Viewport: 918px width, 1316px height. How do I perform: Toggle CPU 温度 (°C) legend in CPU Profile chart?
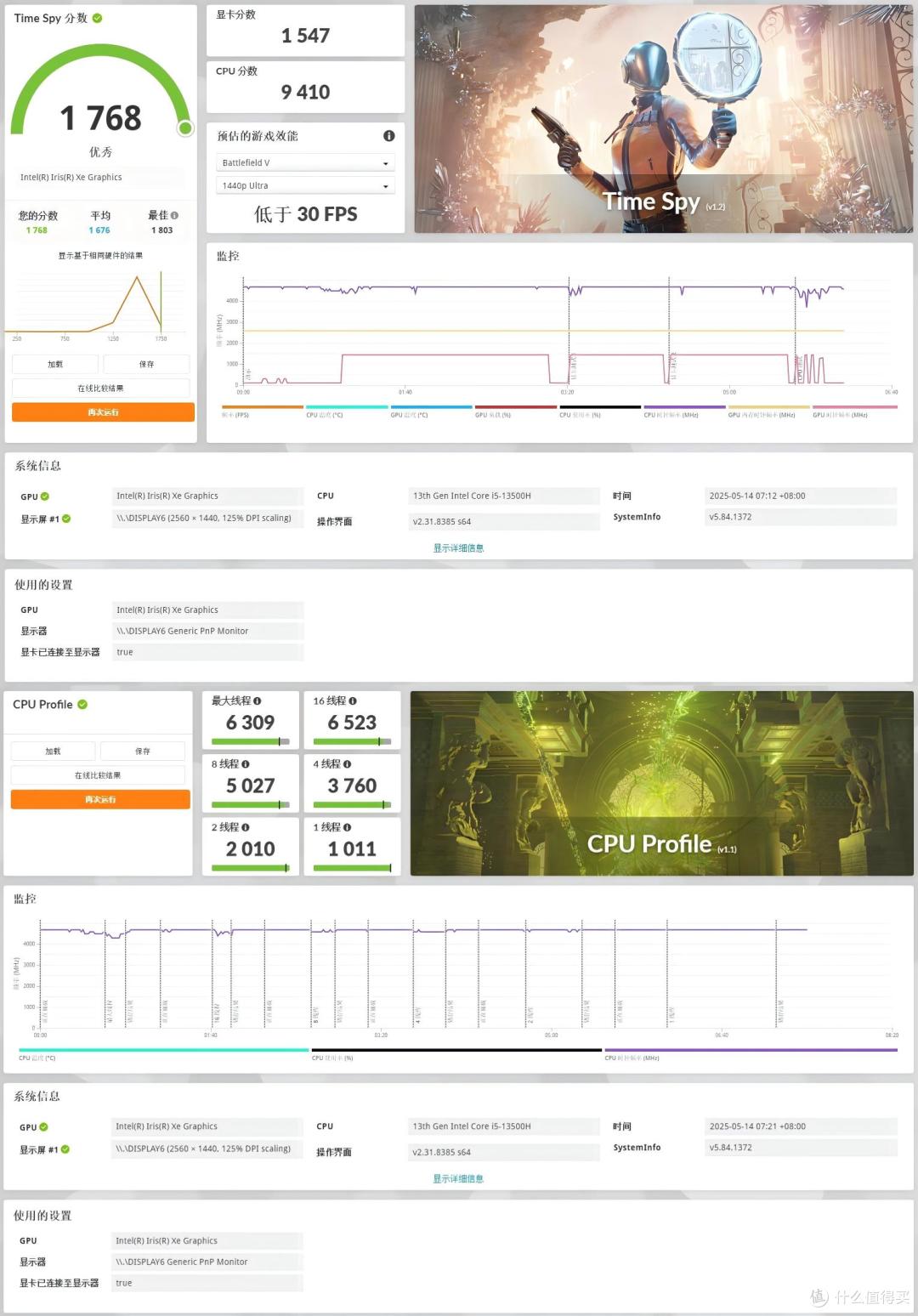tap(163, 1055)
